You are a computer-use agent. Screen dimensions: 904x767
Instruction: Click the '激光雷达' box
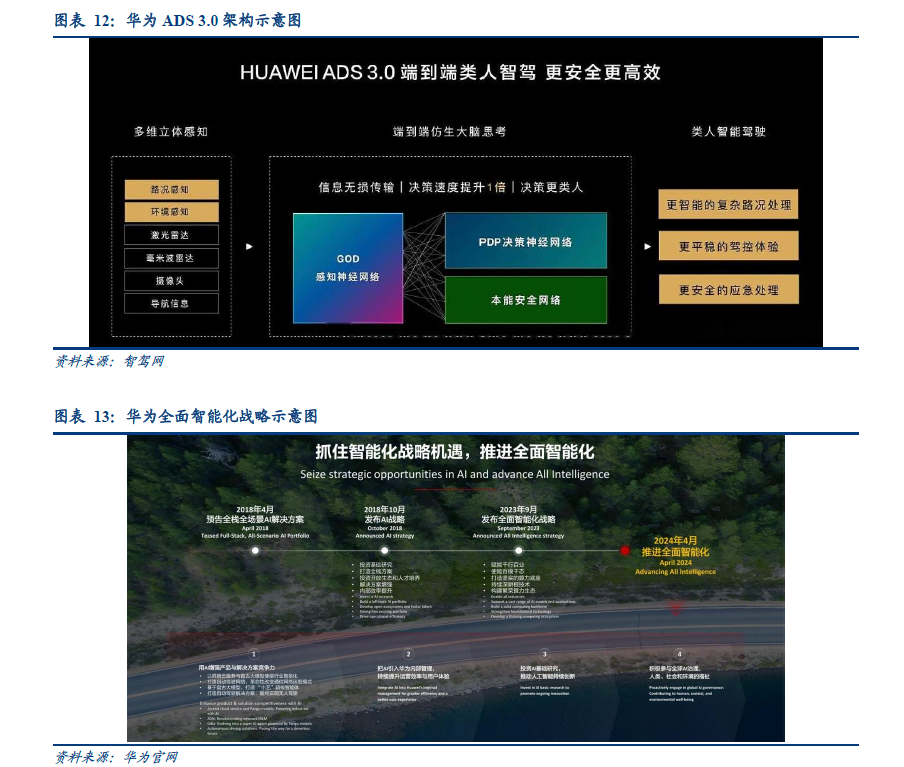171,235
